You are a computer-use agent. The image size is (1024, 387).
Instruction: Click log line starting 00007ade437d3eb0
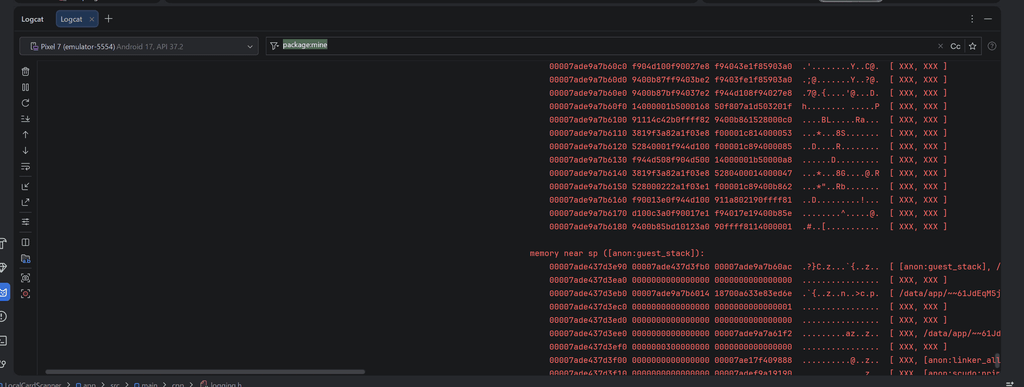tap(775, 294)
